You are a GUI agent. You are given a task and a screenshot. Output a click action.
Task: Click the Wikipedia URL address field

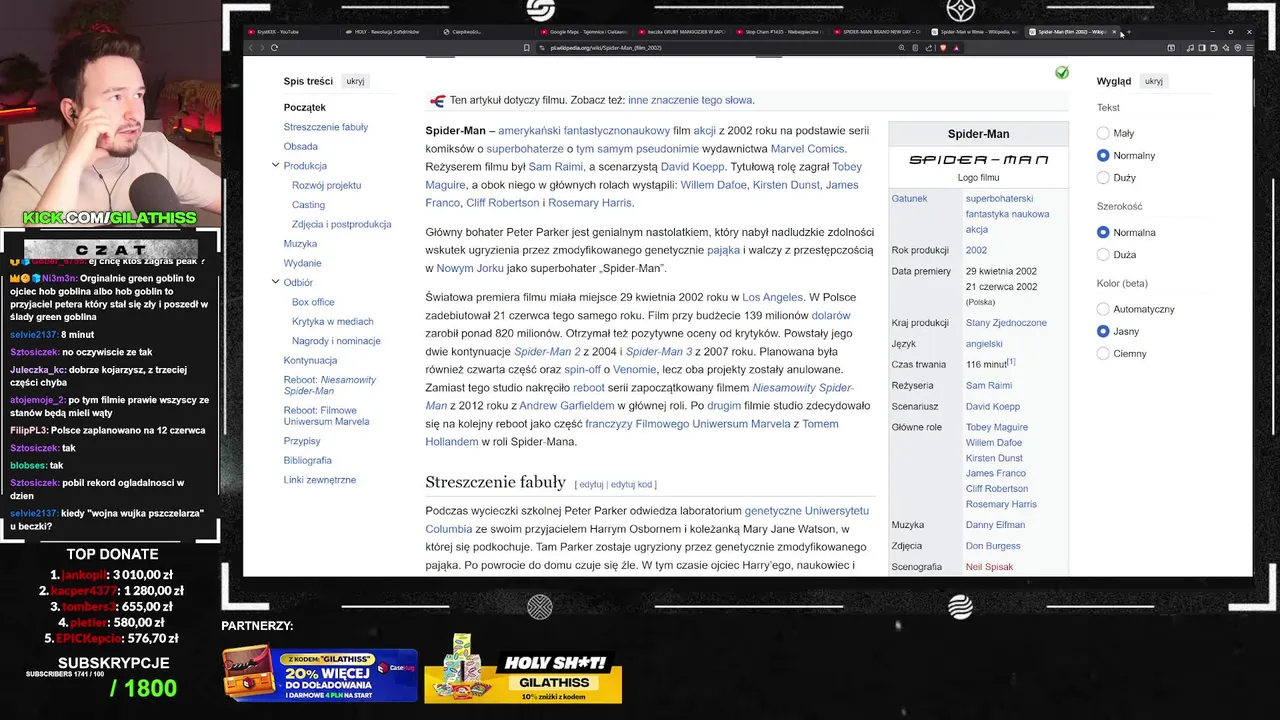tap(715, 47)
